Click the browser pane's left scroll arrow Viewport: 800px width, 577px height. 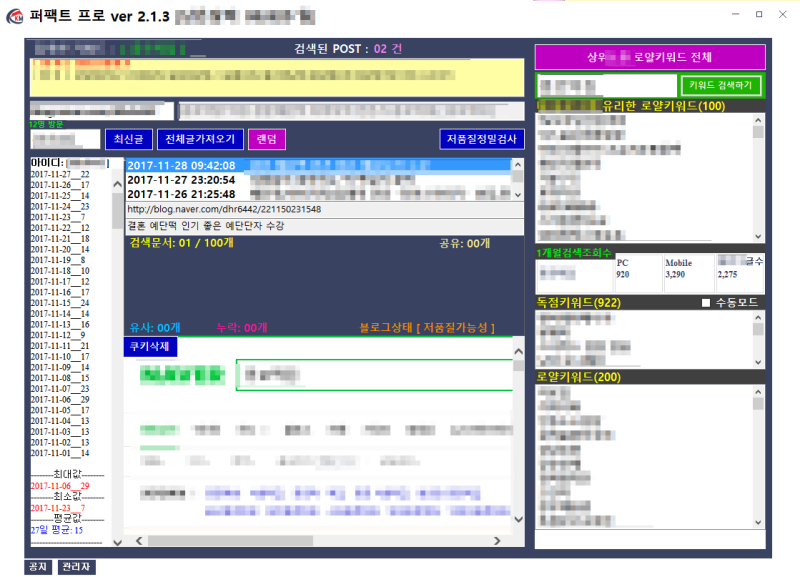click(x=139, y=541)
